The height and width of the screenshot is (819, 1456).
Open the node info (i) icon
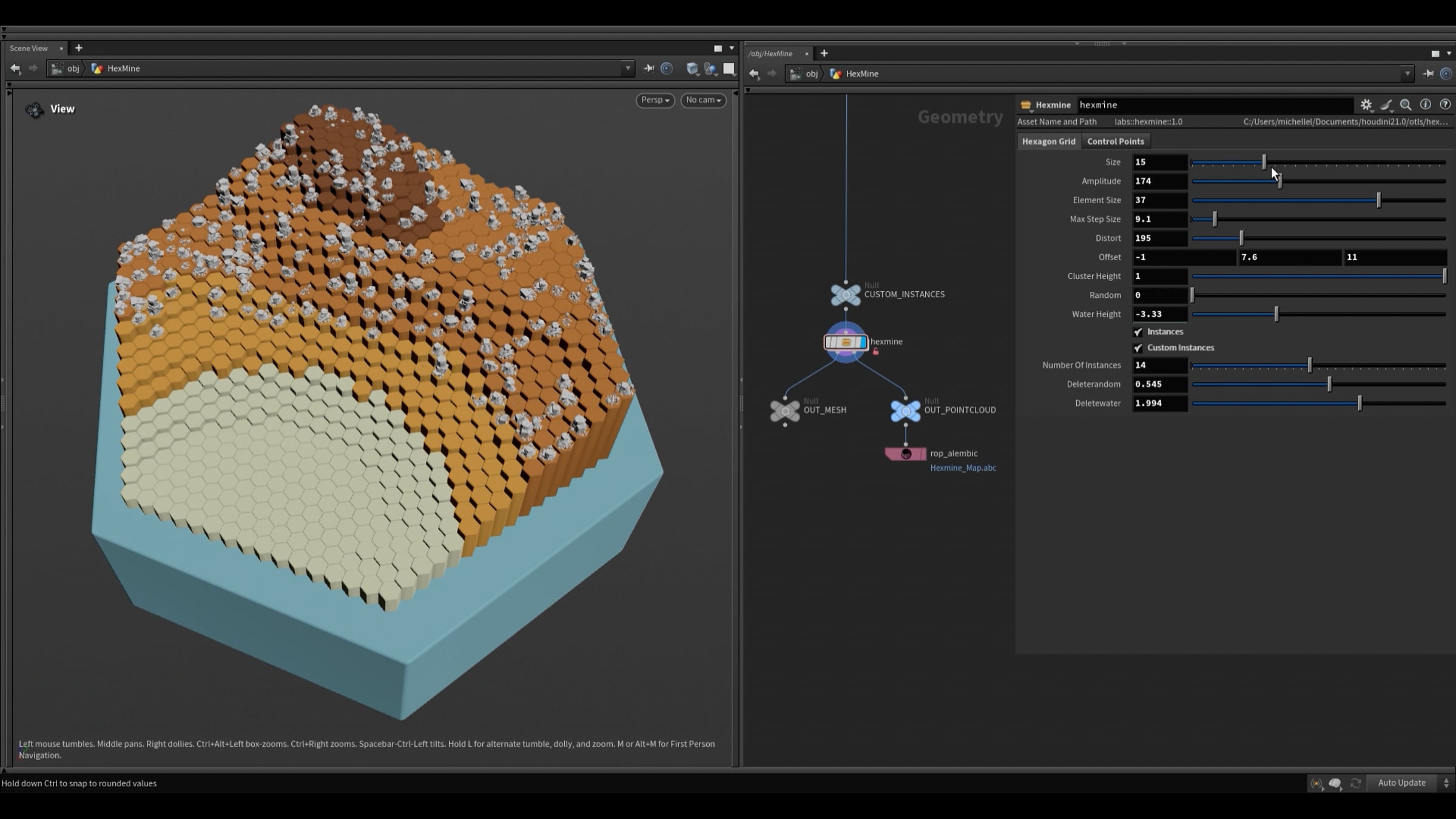pyautogui.click(x=1426, y=105)
